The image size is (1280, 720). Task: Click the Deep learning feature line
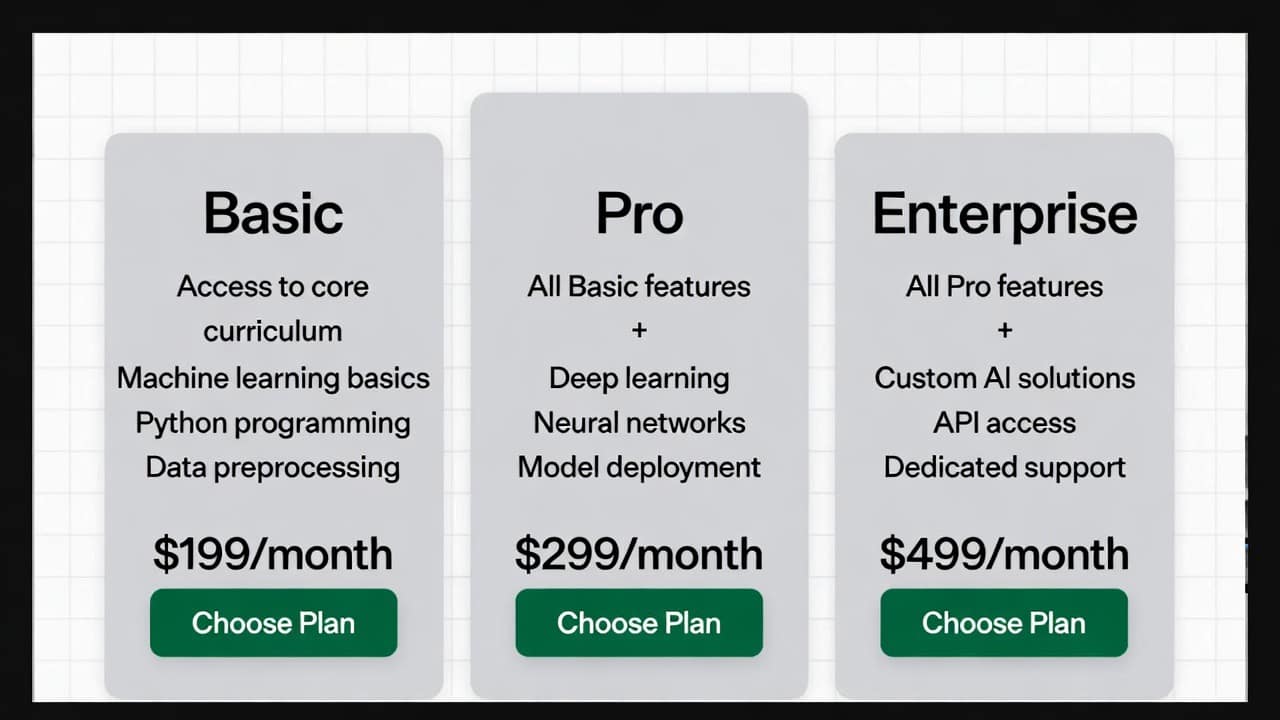(639, 378)
